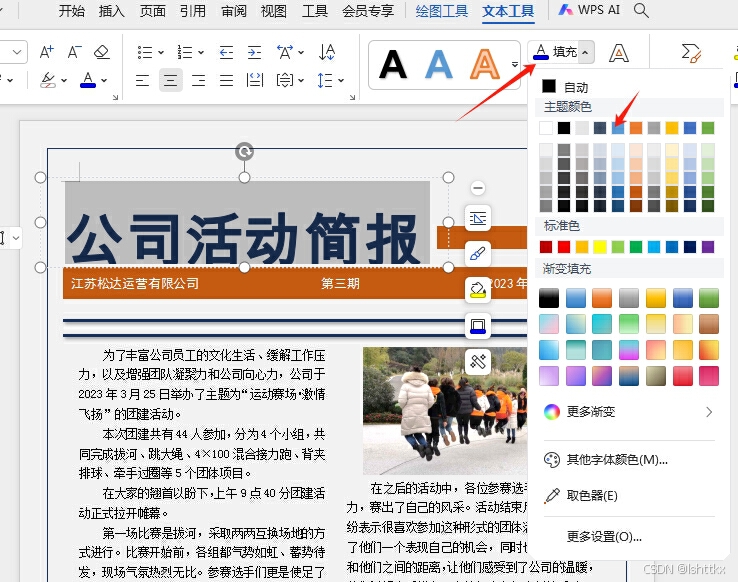Select the orange outline text style preset
This screenshot has width=738, height=582.
coord(485,65)
